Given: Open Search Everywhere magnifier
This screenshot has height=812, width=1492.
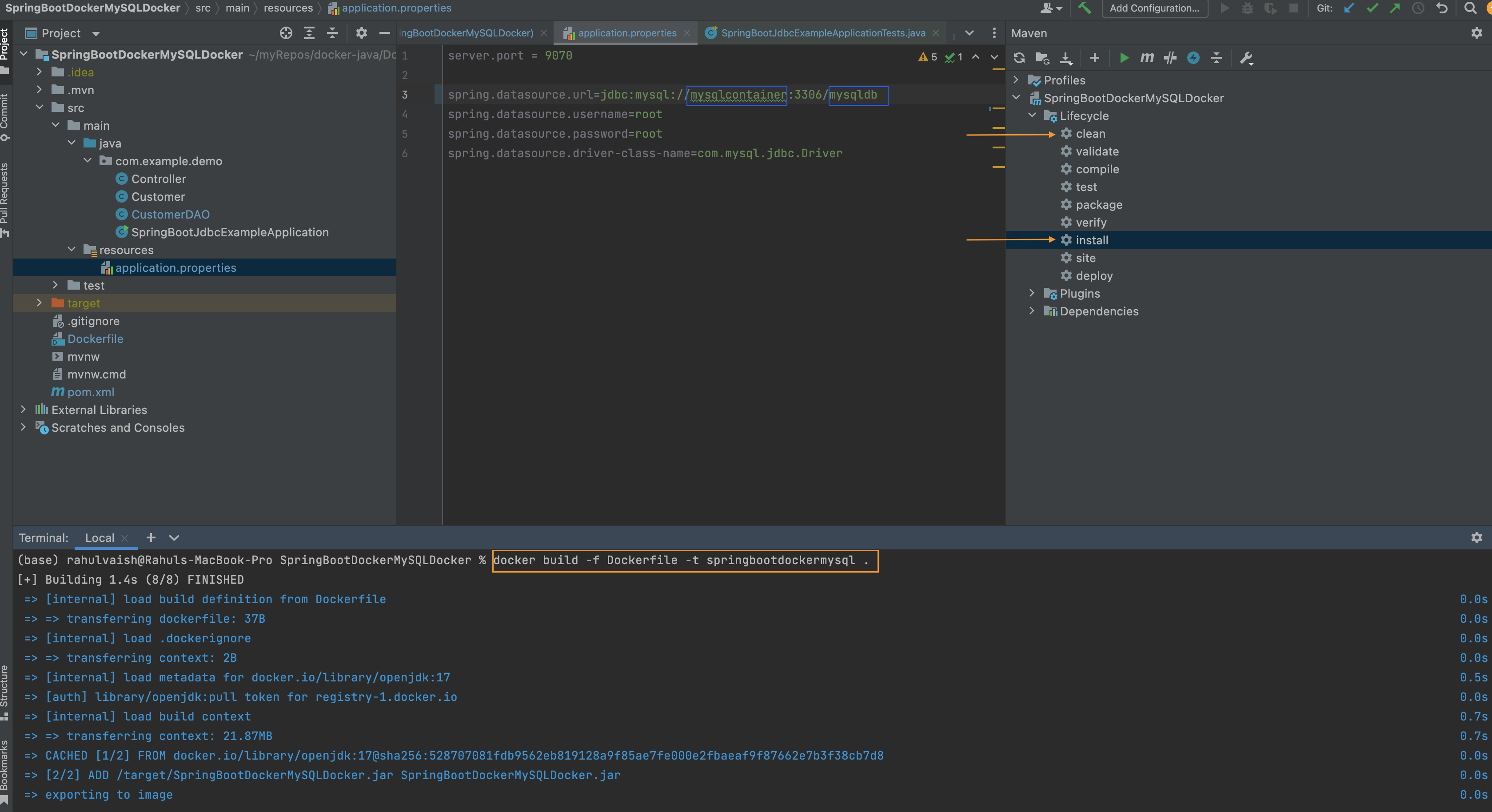Looking at the screenshot, I should coord(1470,8).
